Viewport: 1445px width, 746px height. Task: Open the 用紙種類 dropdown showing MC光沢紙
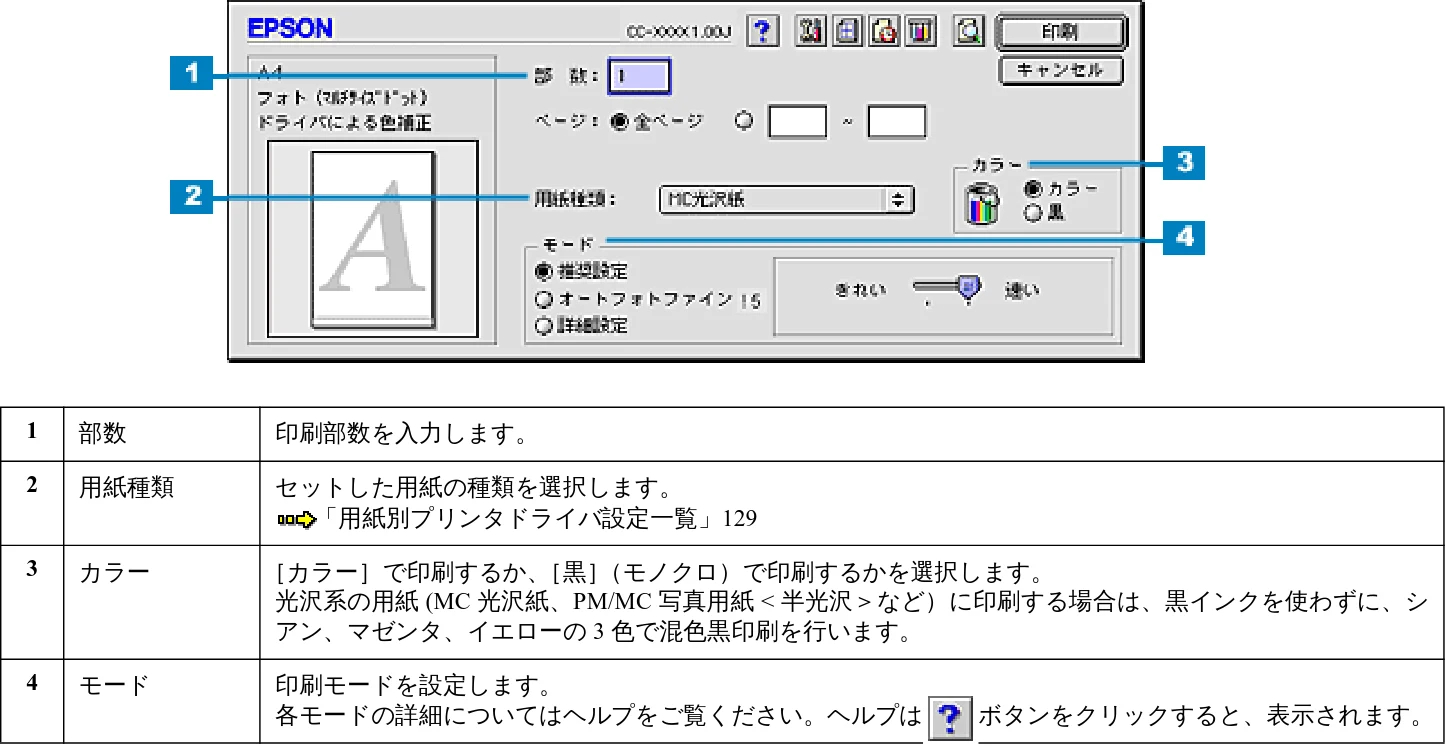786,199
